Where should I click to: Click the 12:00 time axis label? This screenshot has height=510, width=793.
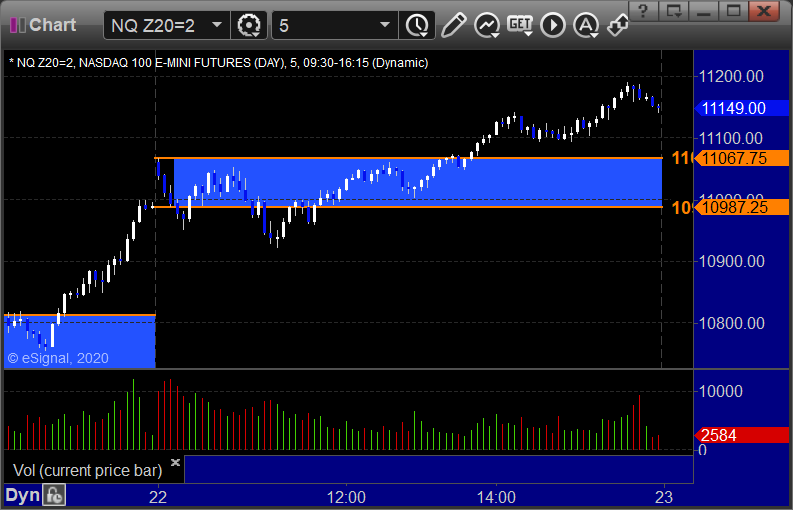346,497
